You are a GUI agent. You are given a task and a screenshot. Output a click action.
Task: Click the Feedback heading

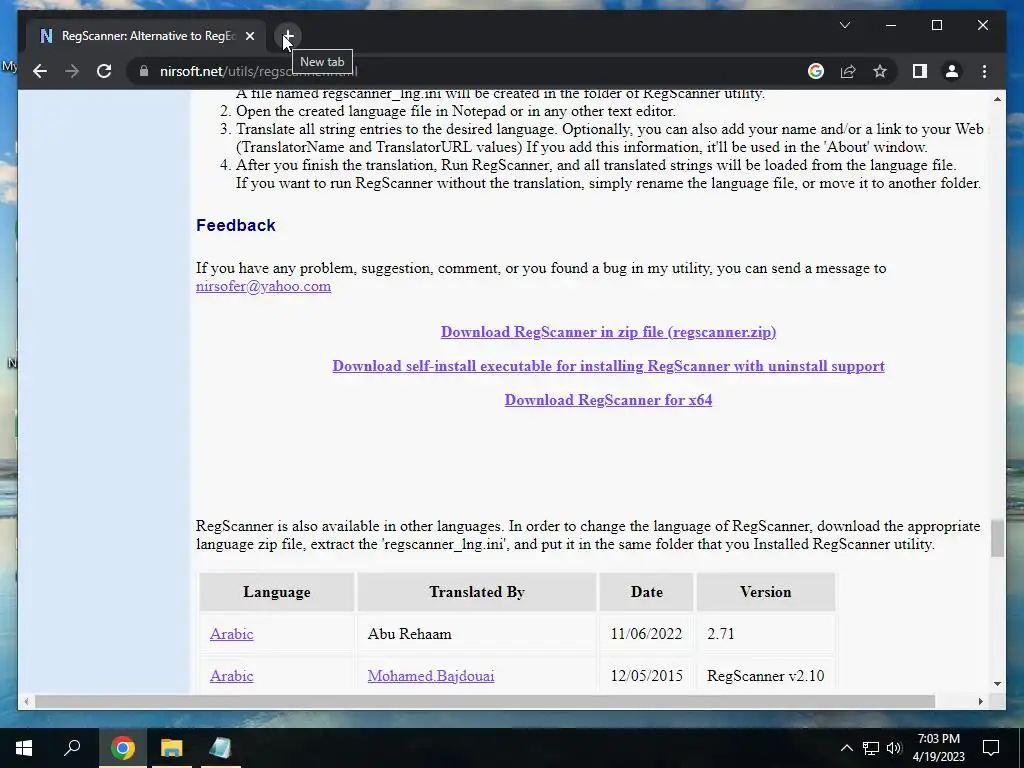pyautogui.click(x=236, y=225)
